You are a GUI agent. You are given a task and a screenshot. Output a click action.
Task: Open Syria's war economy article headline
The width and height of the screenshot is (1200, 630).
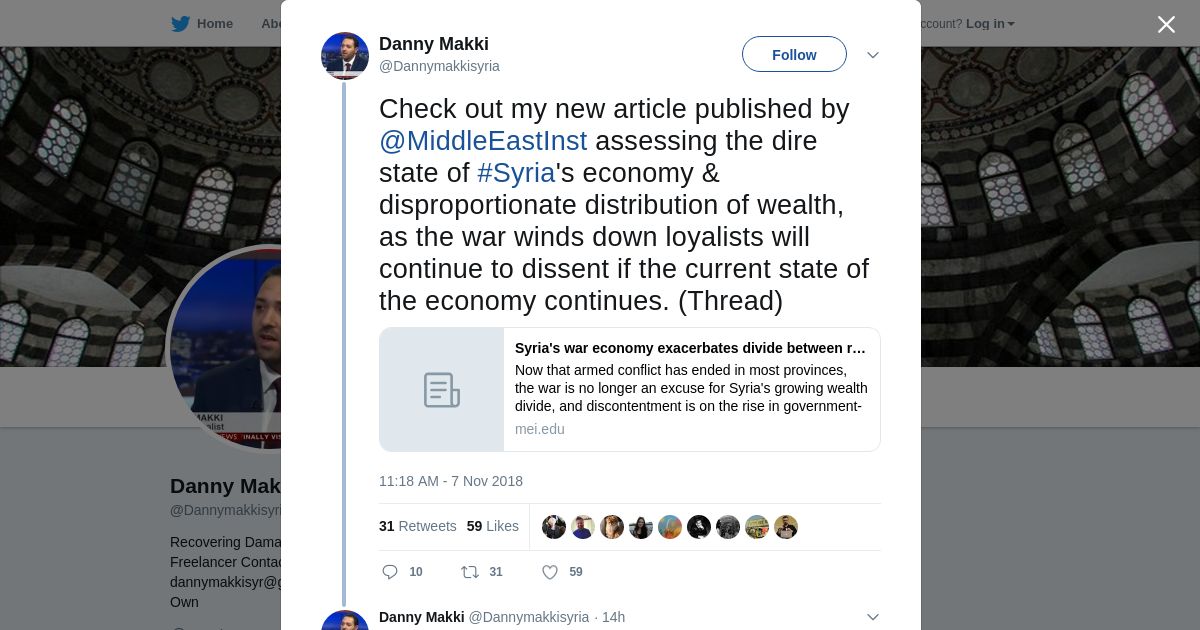[x=690, y=348]
